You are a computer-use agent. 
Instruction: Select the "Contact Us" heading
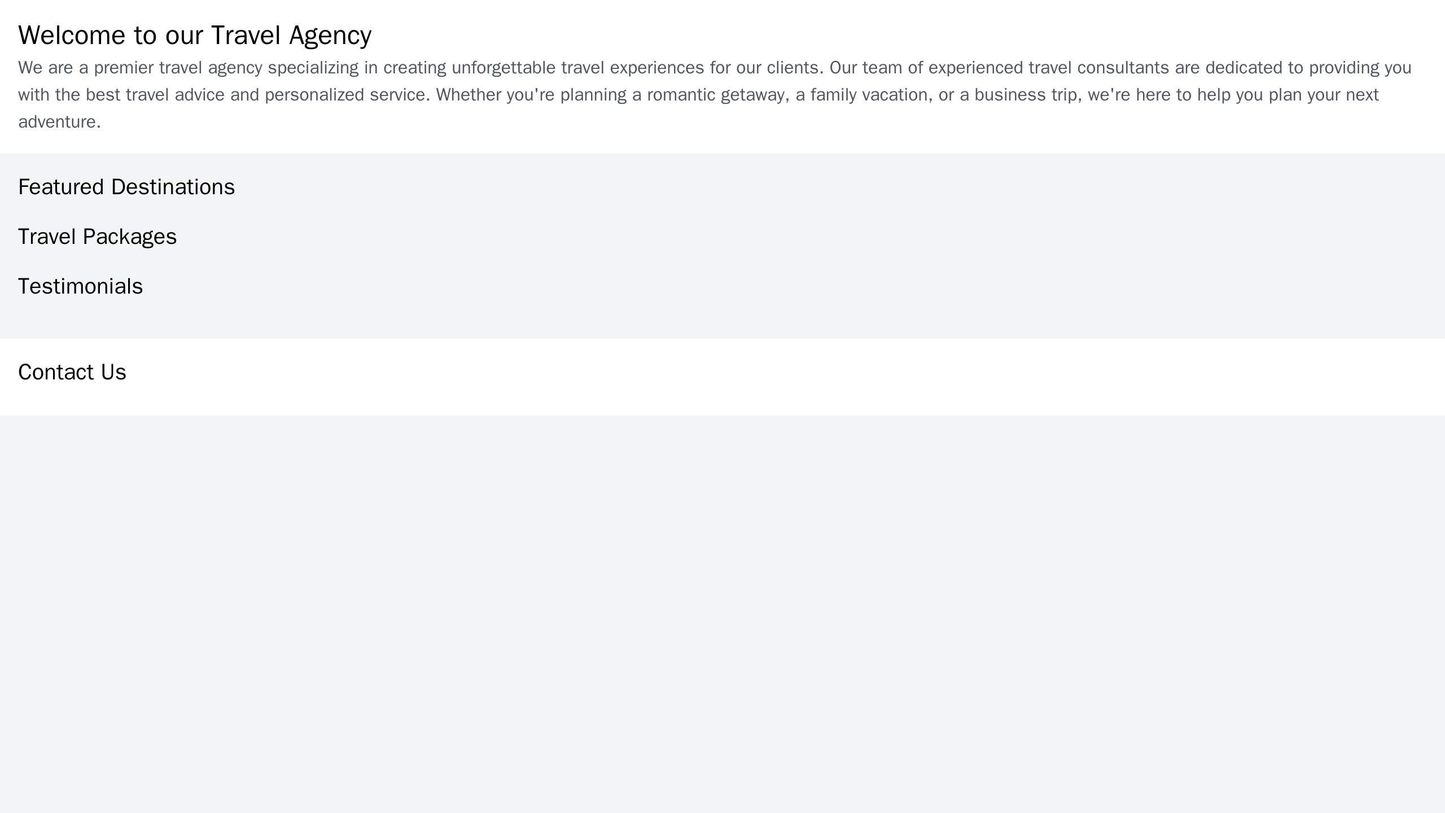point(72,372)
